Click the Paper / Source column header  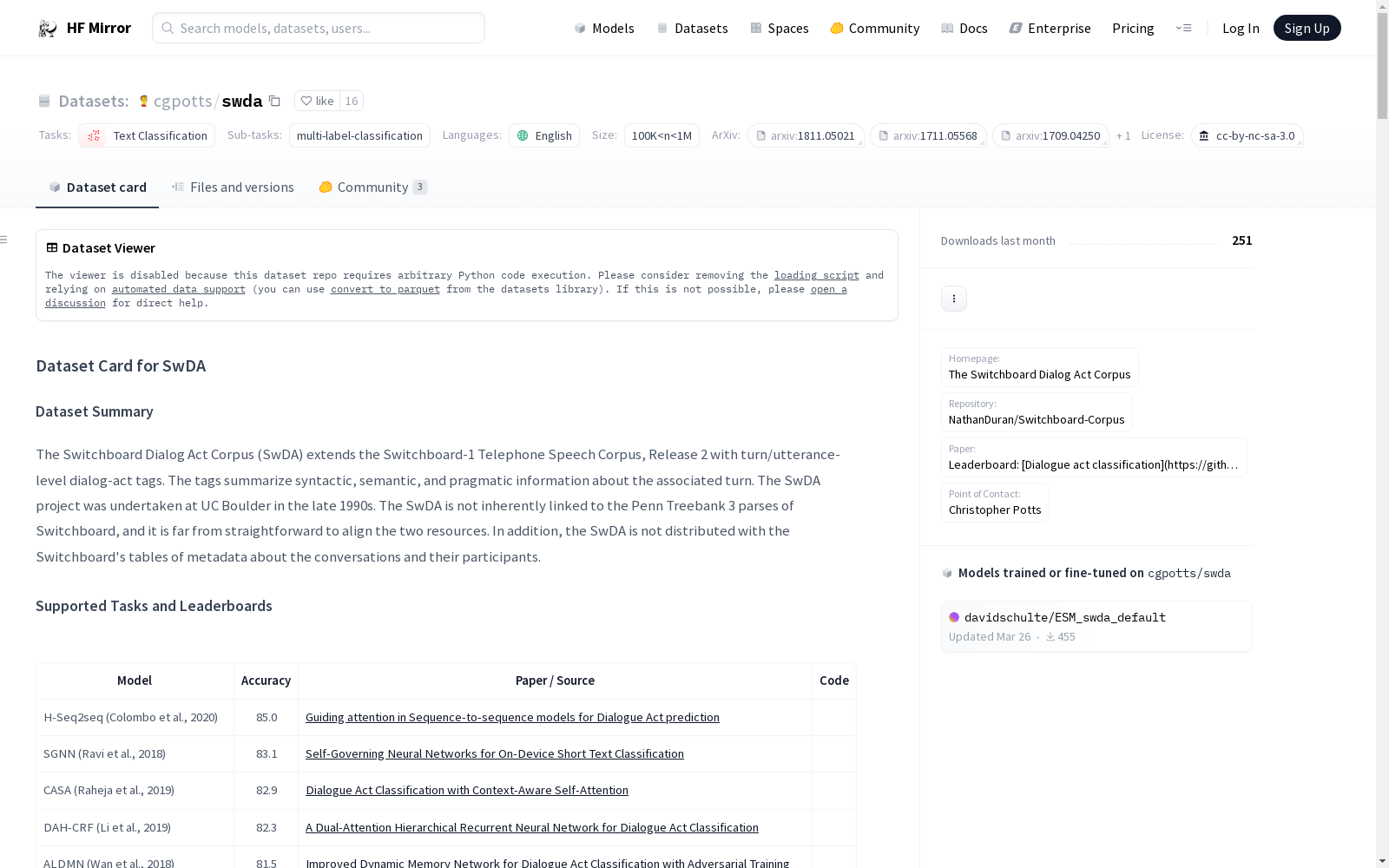coord(555,681)
